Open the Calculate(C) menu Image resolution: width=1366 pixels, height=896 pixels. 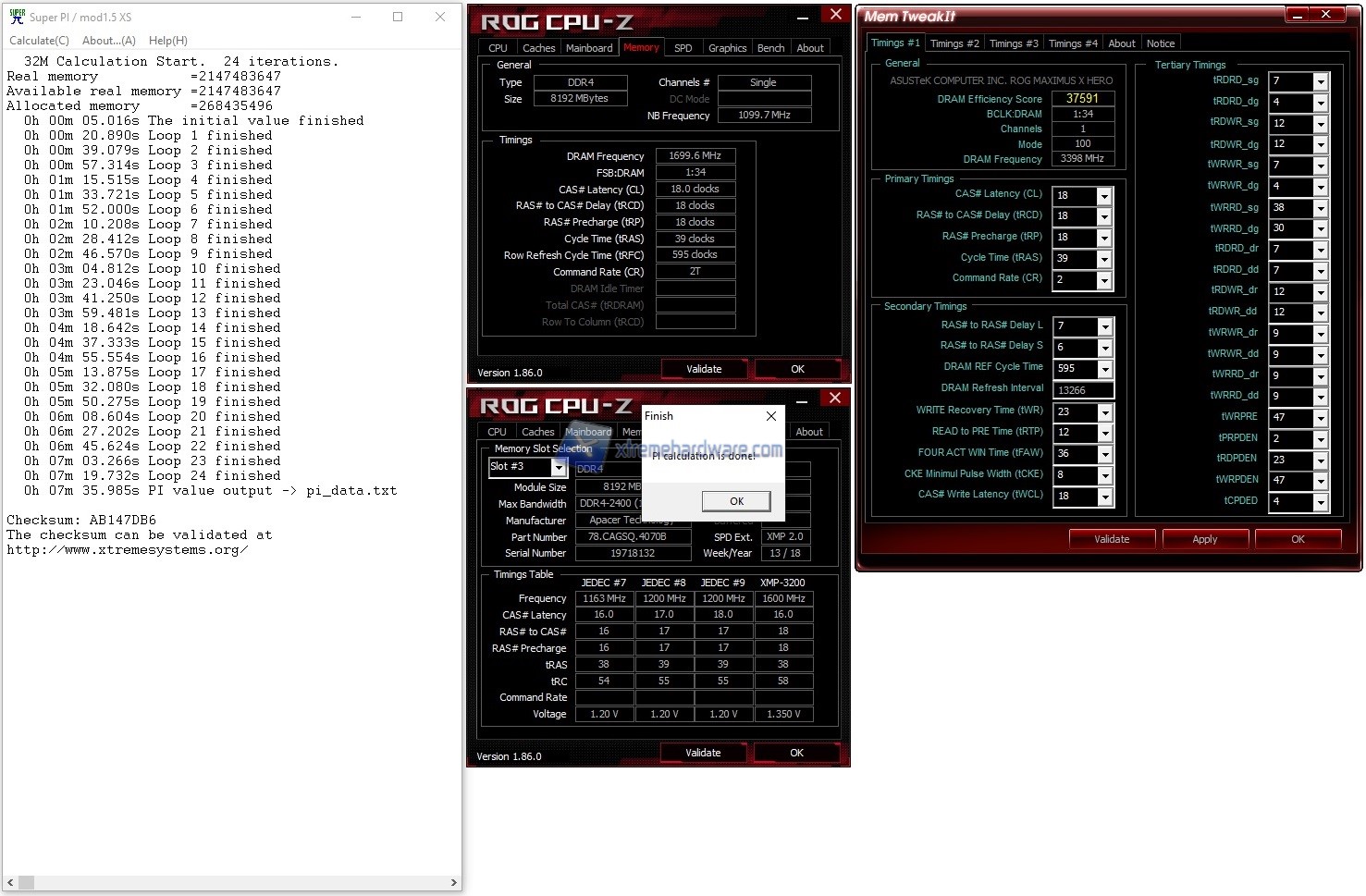pyautogui.click(x=39, y=41)
